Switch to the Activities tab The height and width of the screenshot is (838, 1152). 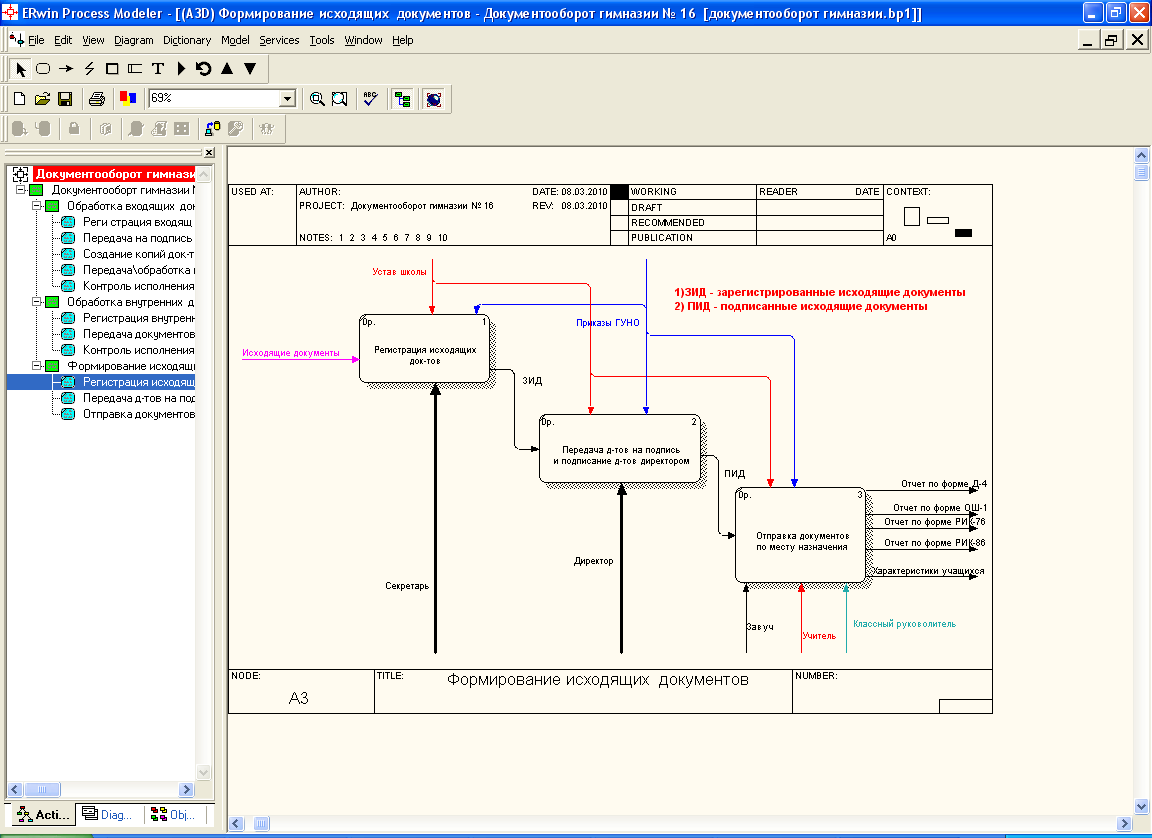[43, 814]
